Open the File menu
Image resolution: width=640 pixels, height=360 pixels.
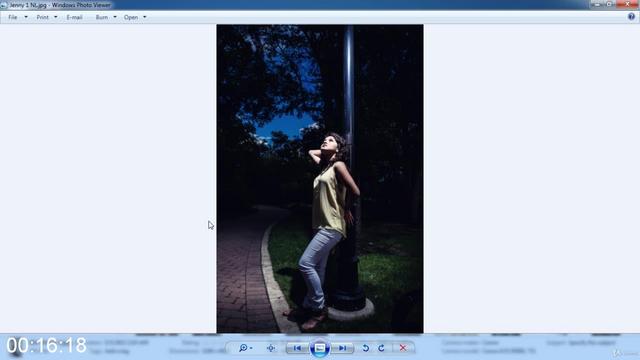(13, 17)
